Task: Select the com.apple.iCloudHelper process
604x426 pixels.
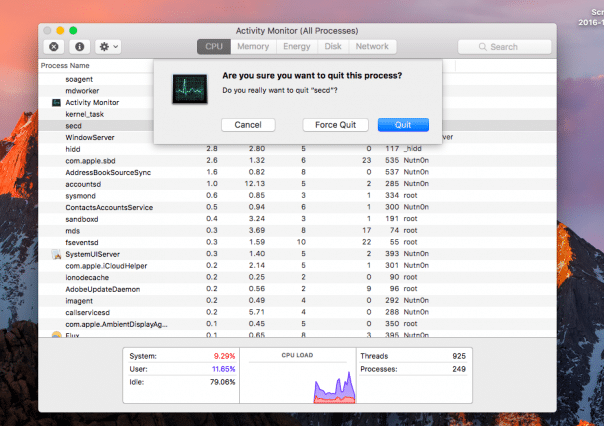Action: click(x=106, y=266)
